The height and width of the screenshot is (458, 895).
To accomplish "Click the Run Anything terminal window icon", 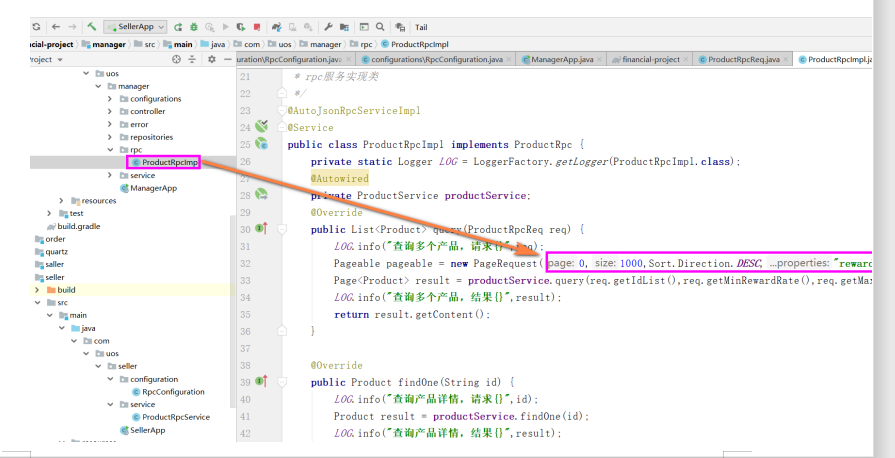I will (364, 27).
